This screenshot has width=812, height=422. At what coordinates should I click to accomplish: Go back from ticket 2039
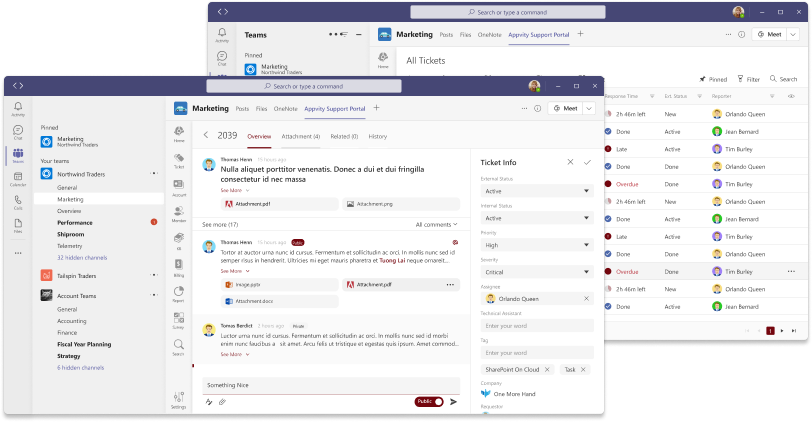(206, 135)
